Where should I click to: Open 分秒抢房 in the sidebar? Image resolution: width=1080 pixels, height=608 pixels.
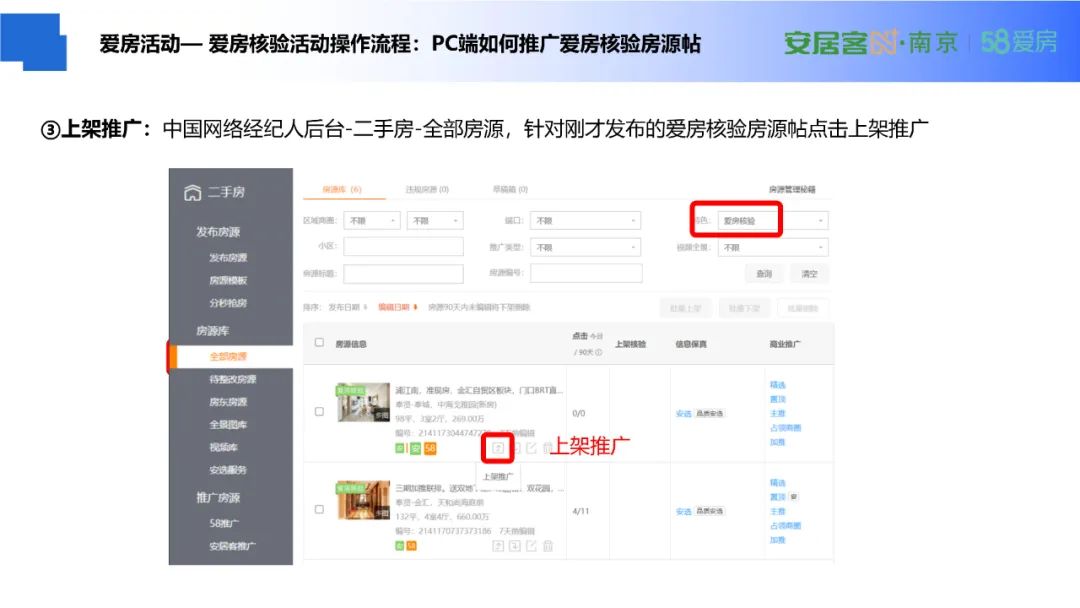pyautogui.click(x=228, y=303)
